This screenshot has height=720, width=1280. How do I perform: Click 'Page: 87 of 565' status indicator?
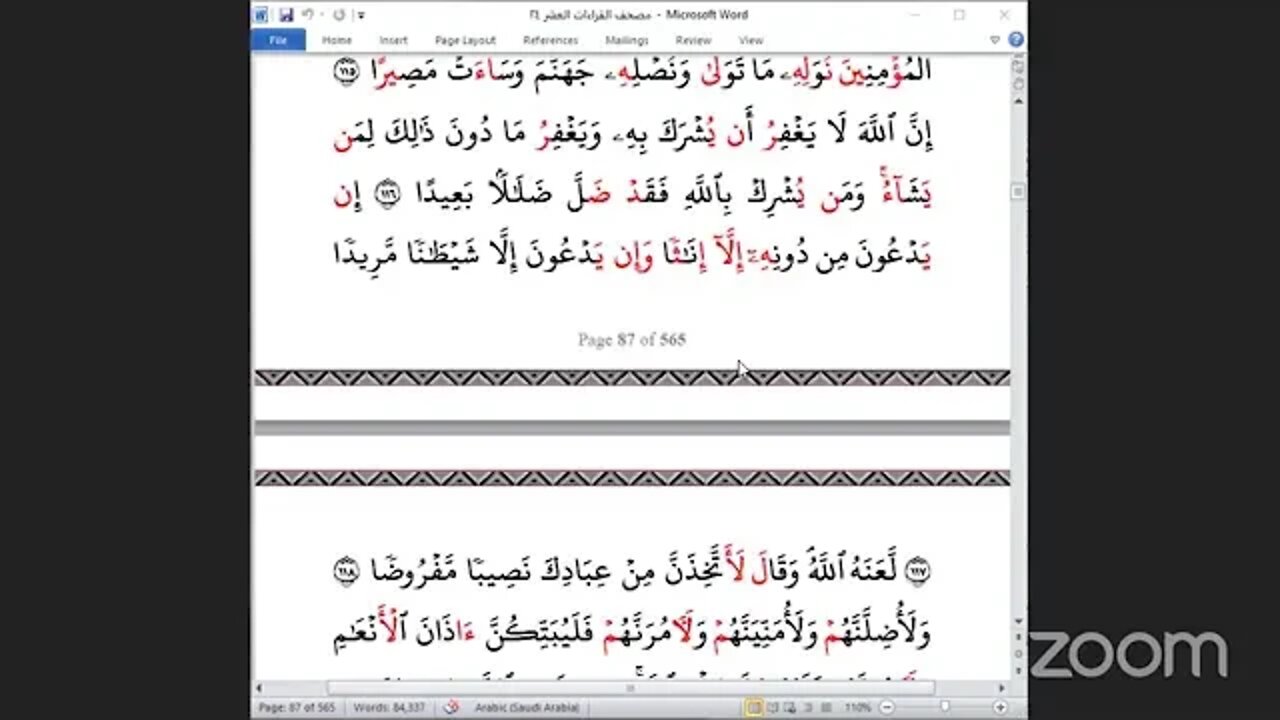pos(299,708)
